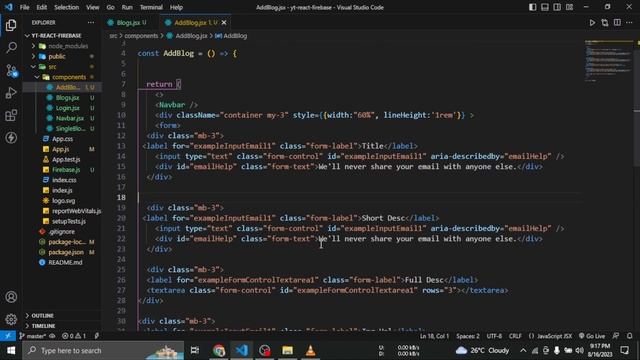640x360 pixels.
Task: Open Task View on taskbar
Action: click(x=195, y=350)
